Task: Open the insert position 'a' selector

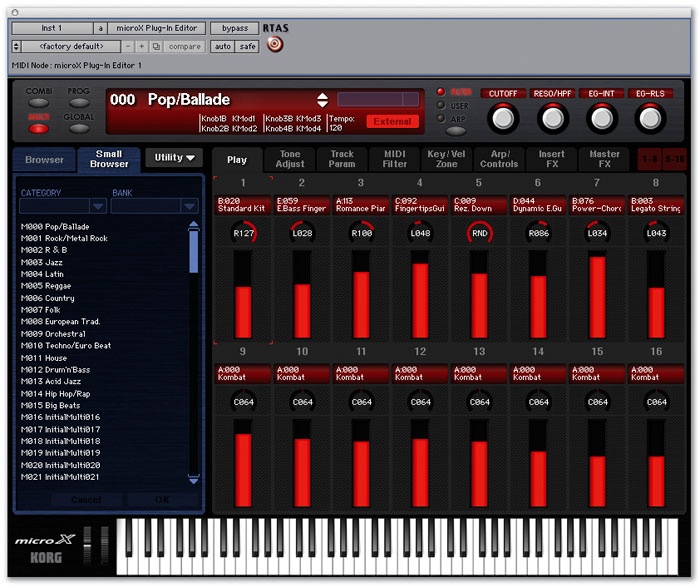Action: pyautogui.click(x=100, y=28)
